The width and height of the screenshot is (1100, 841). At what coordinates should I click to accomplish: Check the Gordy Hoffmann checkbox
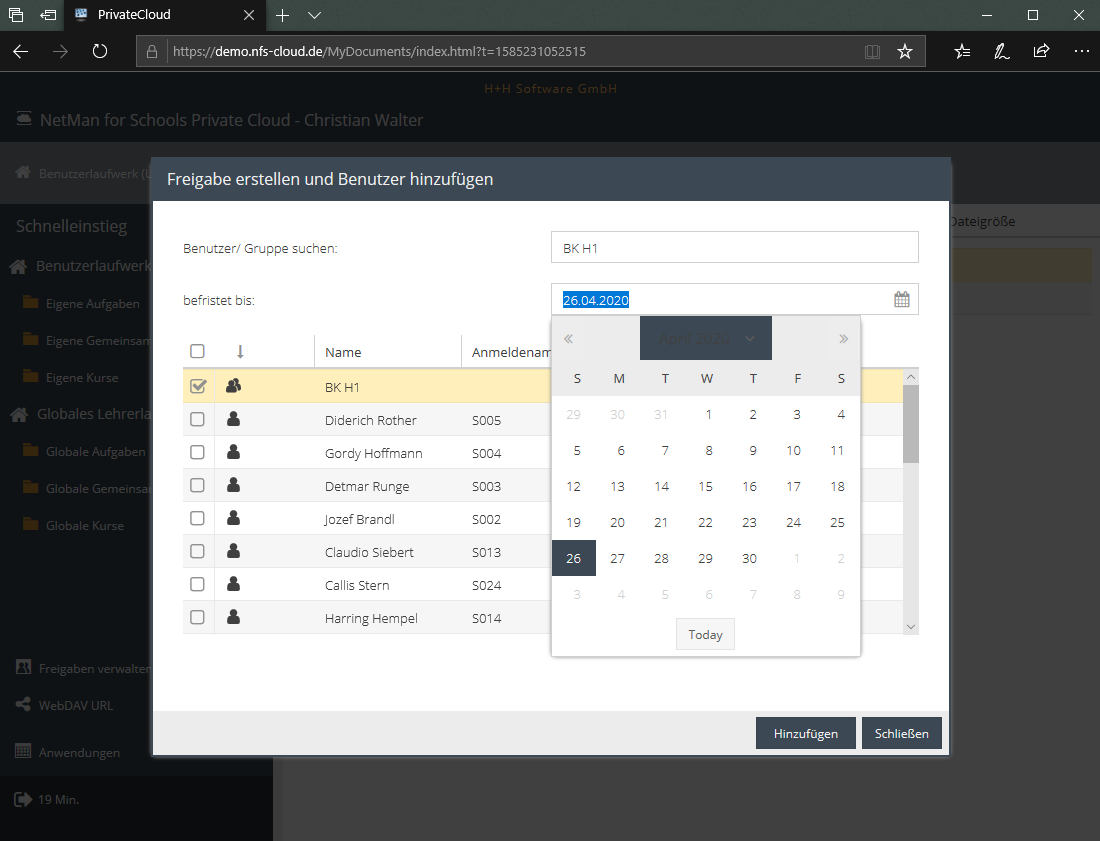click(x=198, y=453)
